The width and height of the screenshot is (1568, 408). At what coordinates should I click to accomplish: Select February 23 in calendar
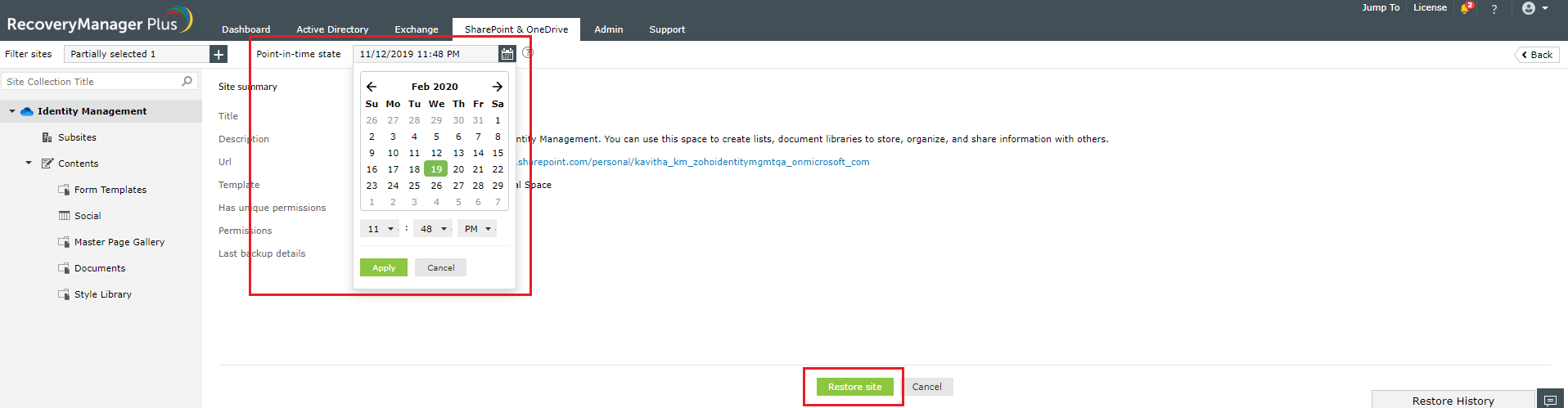coord(372,186)
